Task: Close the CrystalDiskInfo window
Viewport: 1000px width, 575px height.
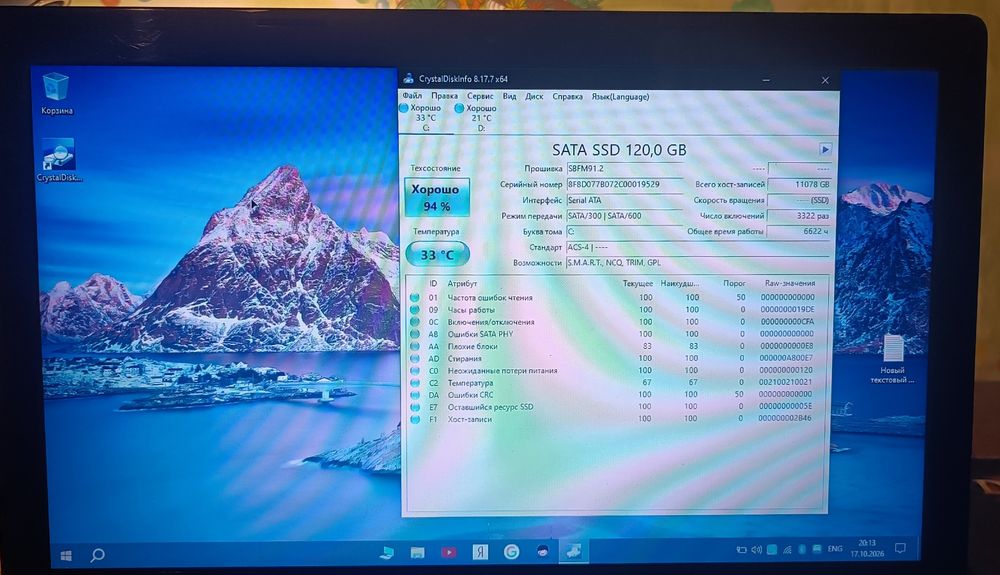Action: tap(825, 80)
